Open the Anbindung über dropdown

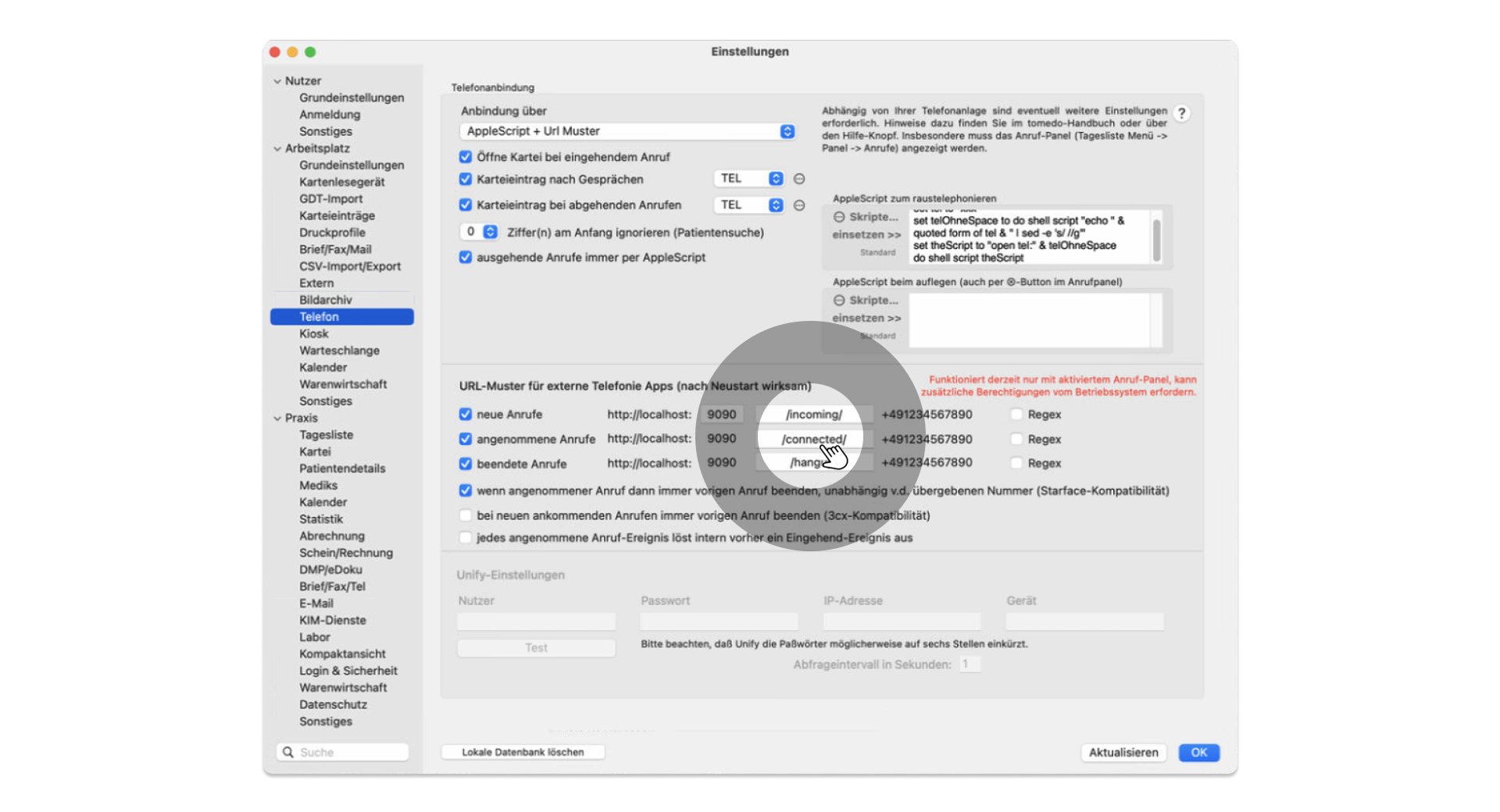[628, 131]
